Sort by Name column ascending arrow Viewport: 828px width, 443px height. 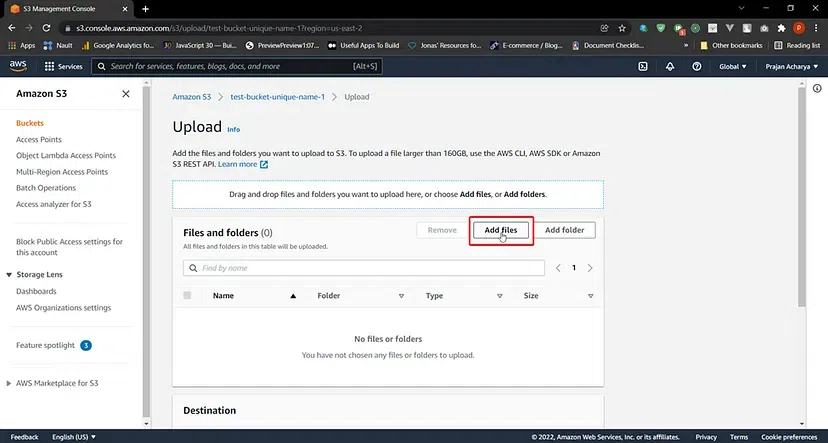click(293, 296)
